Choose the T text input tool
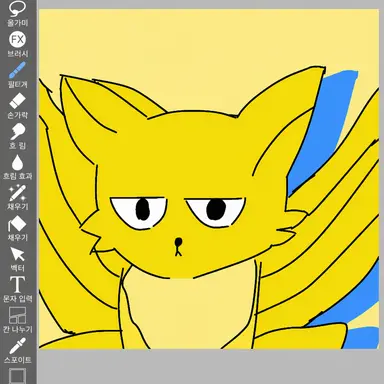 click(17, 285)
